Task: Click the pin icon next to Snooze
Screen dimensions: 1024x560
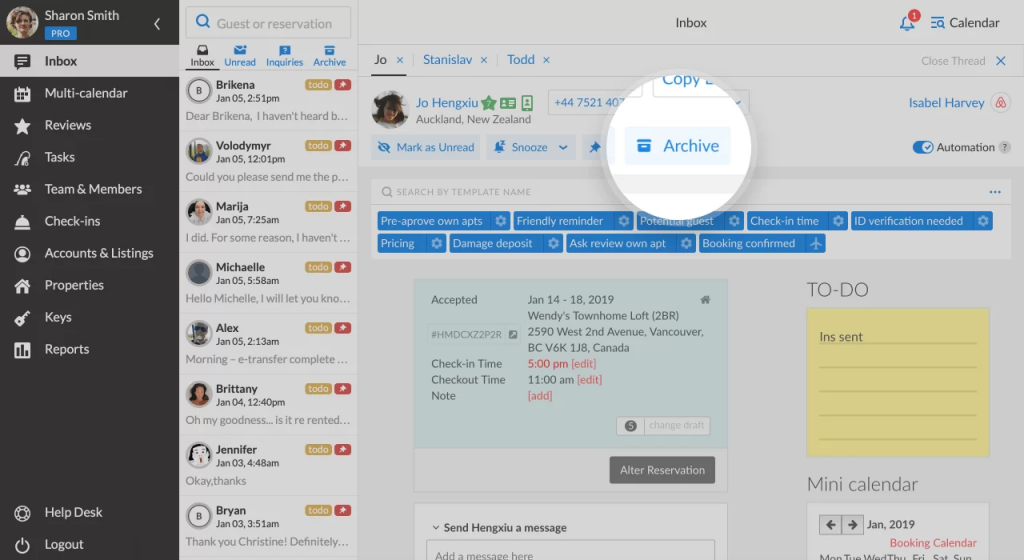Action: click(x=594, y=147)
